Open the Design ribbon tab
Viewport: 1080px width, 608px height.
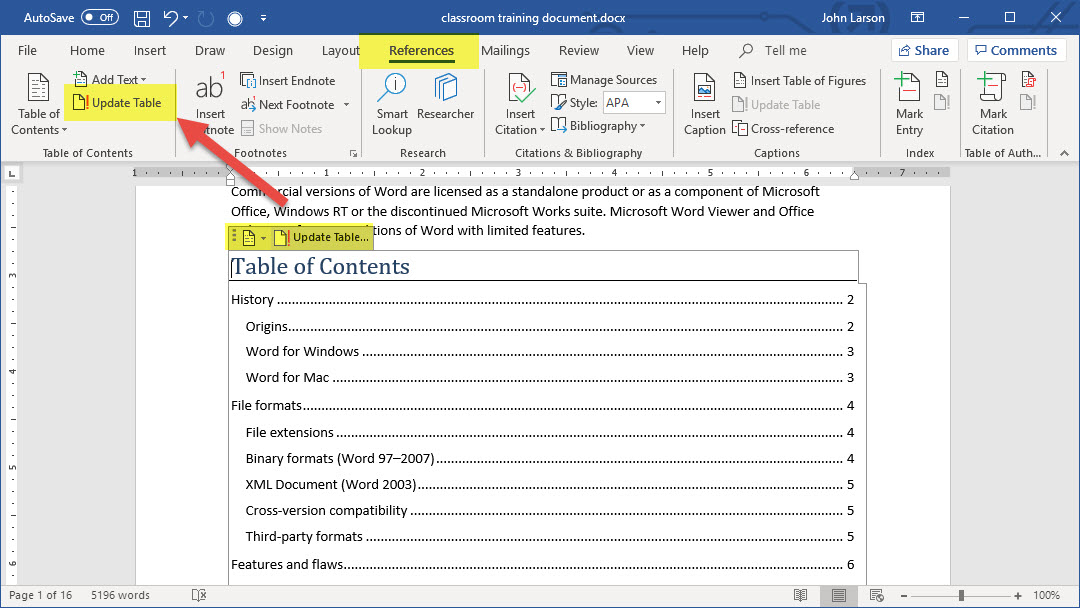click(x=273, y=51)
